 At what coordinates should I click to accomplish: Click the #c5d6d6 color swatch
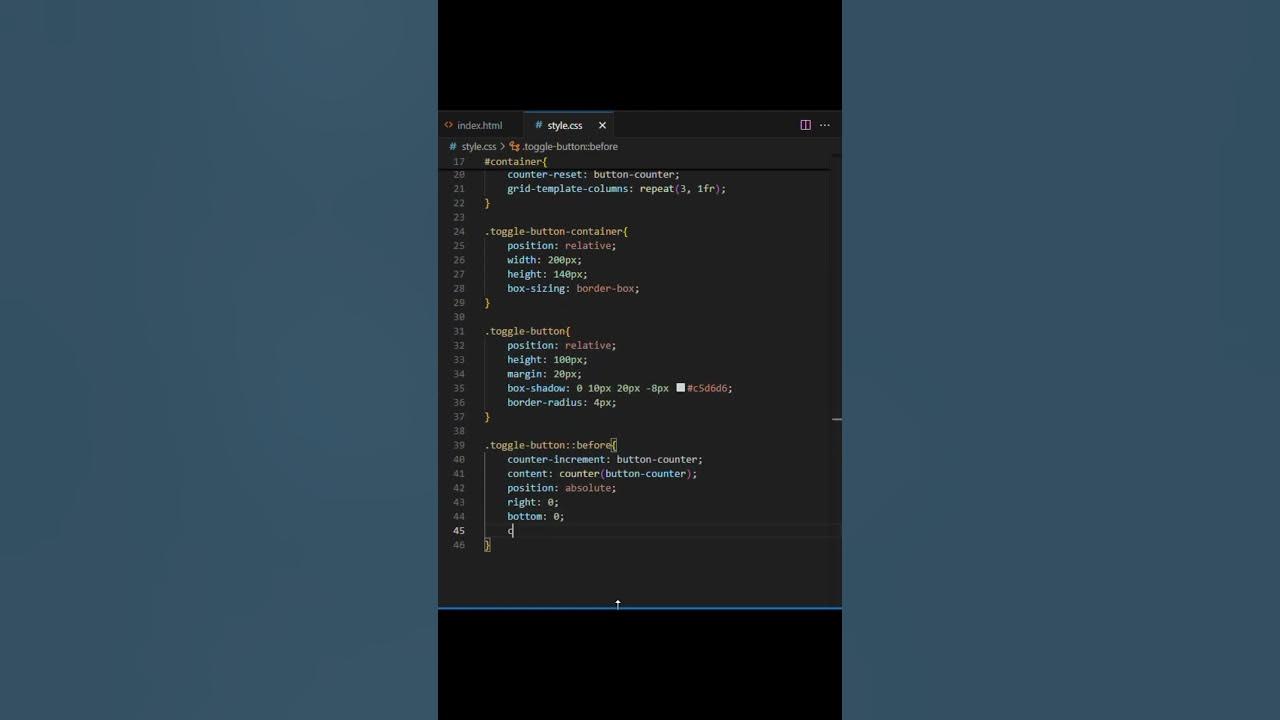point(681,387)
